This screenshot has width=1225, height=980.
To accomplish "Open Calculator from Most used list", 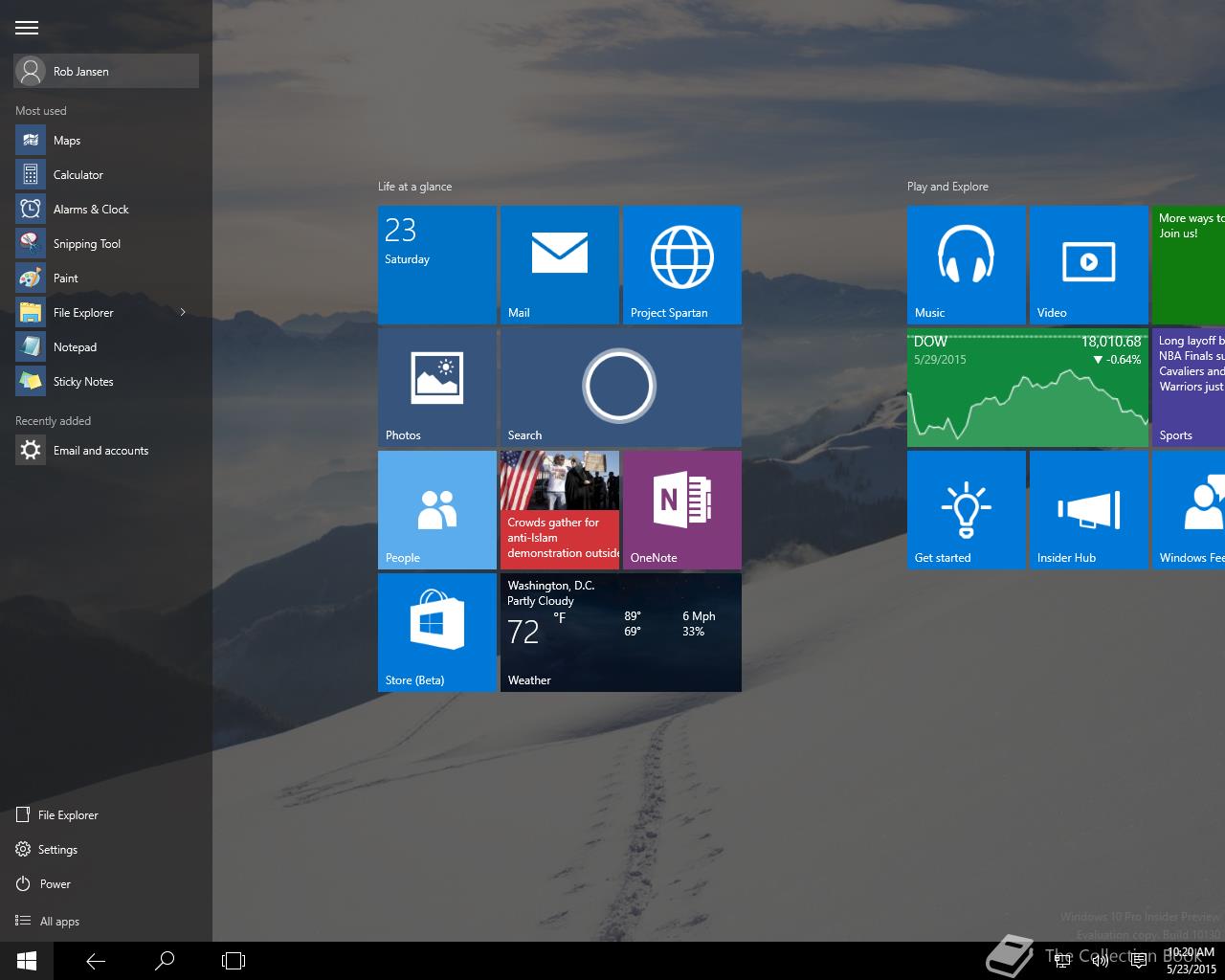I will (106, 175).
